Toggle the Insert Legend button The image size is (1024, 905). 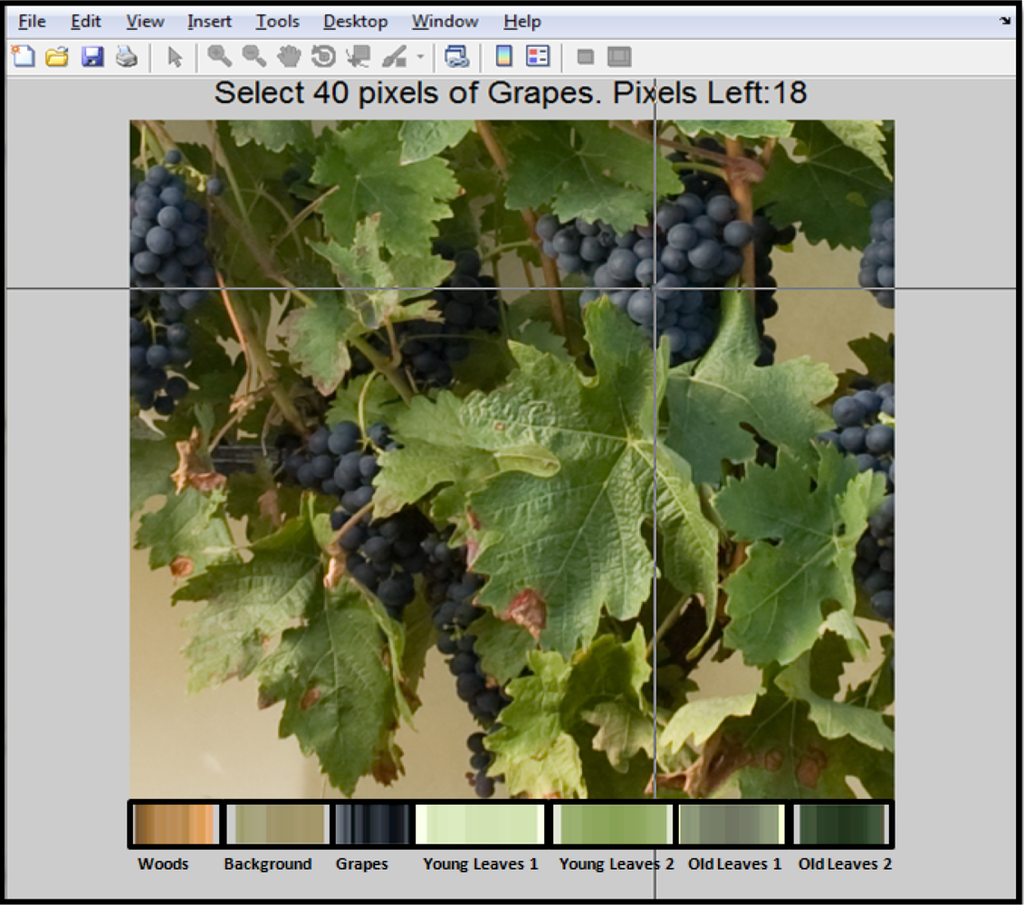[x=538, y=57]
